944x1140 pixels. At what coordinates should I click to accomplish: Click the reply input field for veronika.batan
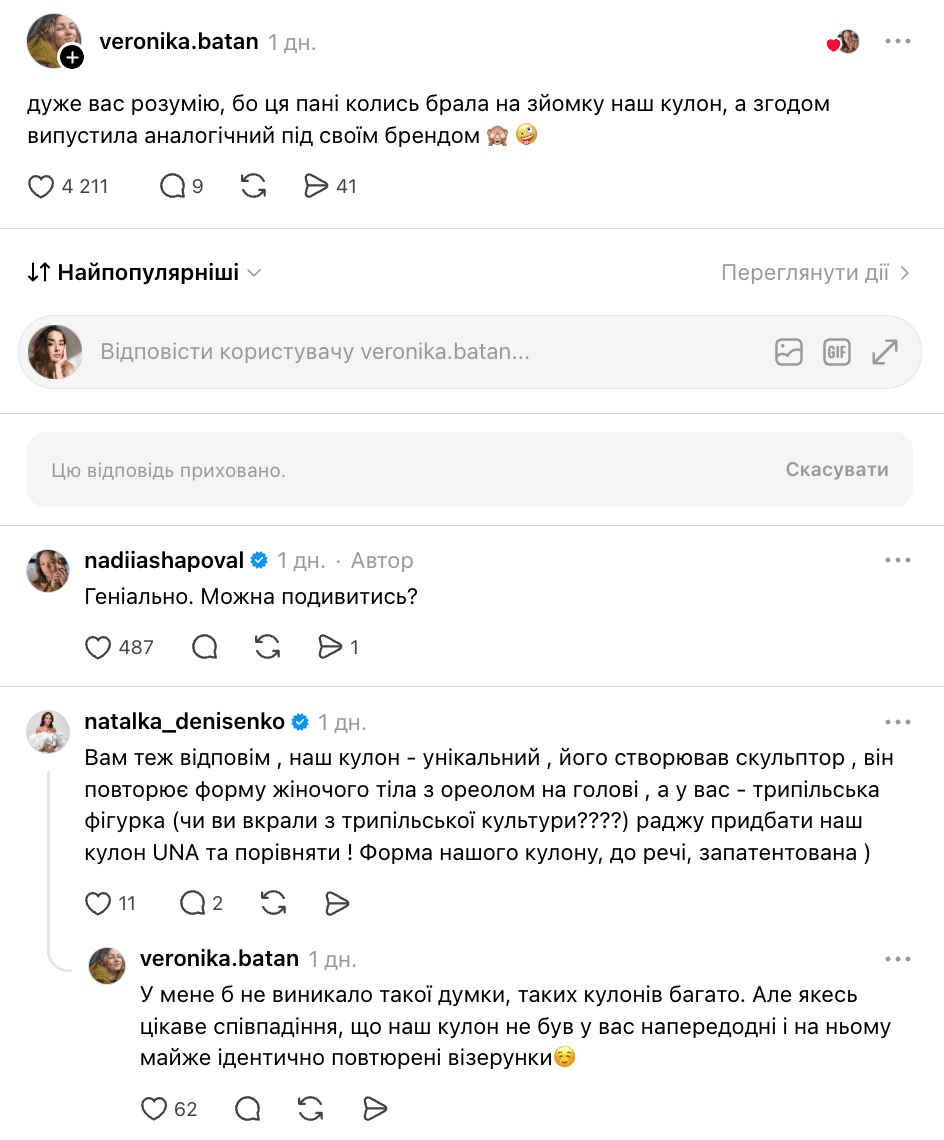pyautogui.click(x=429, y=352)
